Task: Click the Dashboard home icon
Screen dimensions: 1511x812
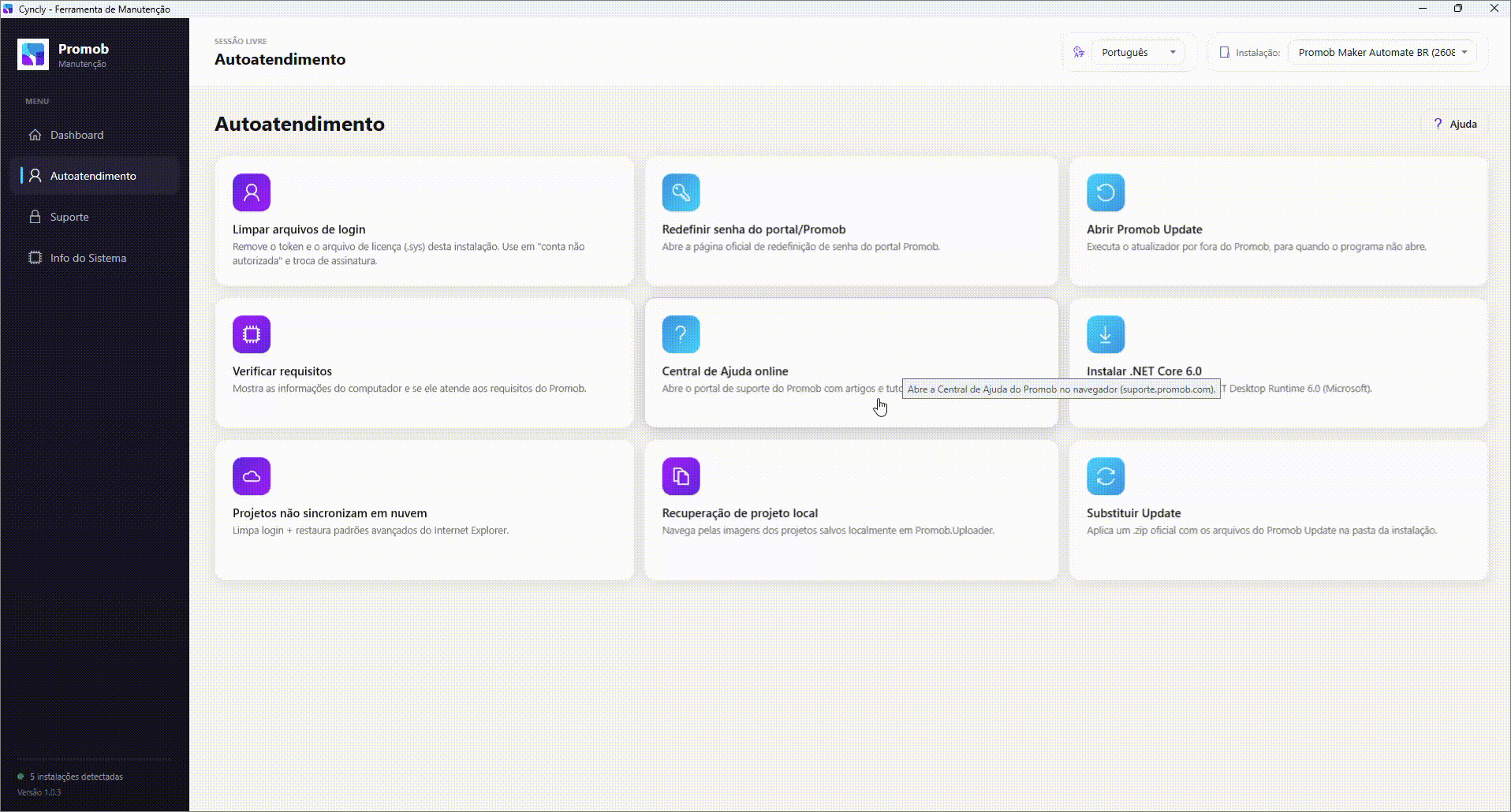Action: tap(35, 135)
